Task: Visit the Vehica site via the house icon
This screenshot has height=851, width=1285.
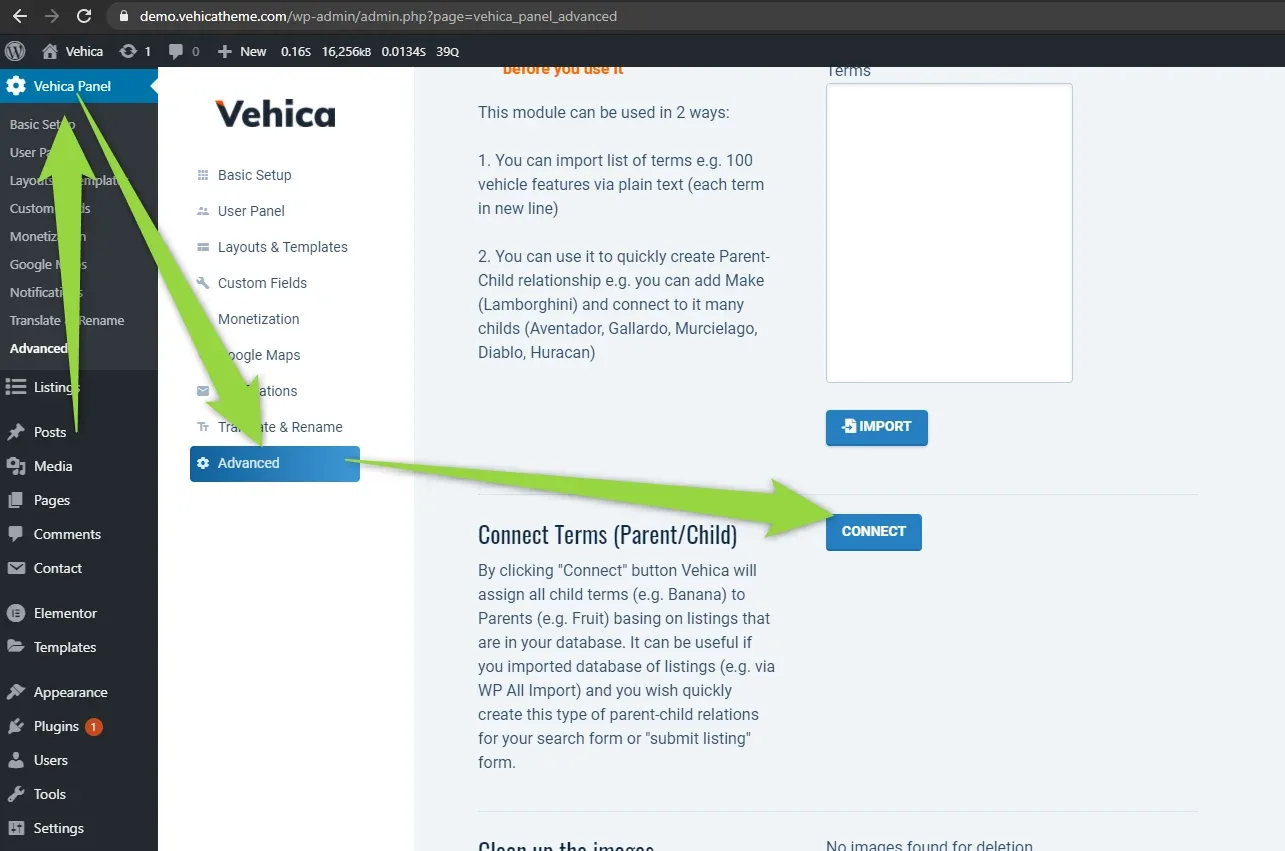Action: (49, 51)
